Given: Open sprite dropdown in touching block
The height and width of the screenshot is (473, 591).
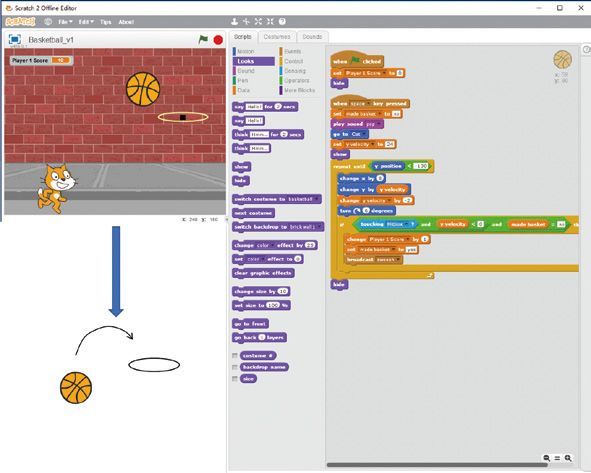Looking at the screenshot, I should (406, 224).
